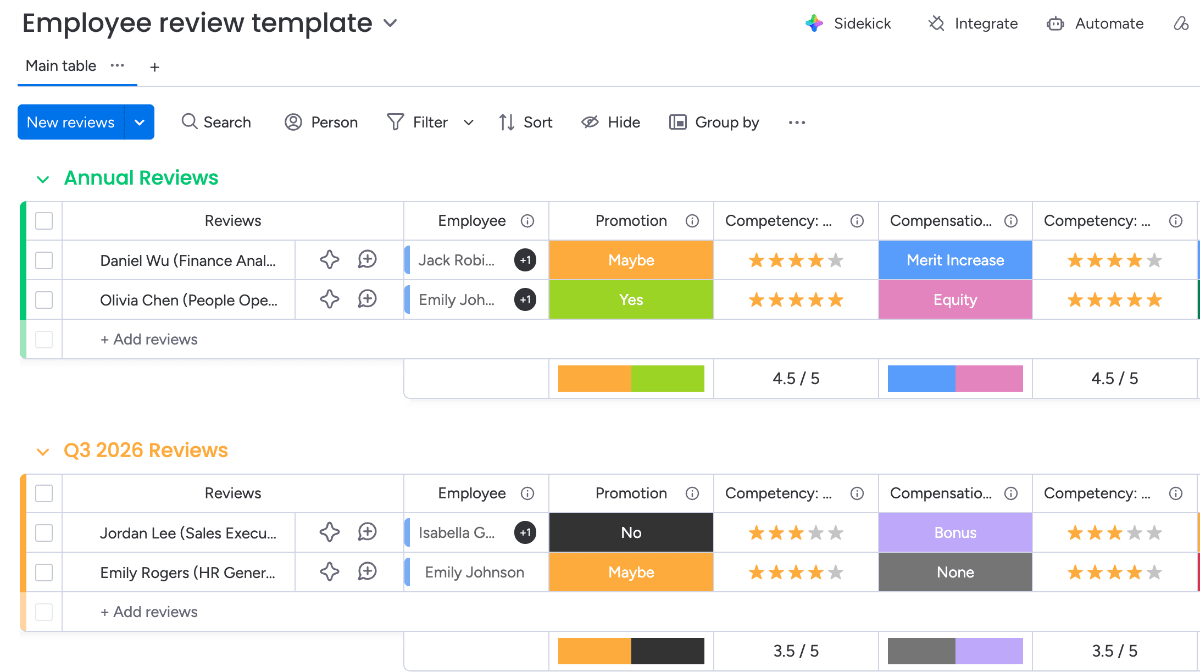Add reviews in Q3 2026 Reviews group
The height and width of the screenshot is (672, 1200).
click(x=149, y=612)
